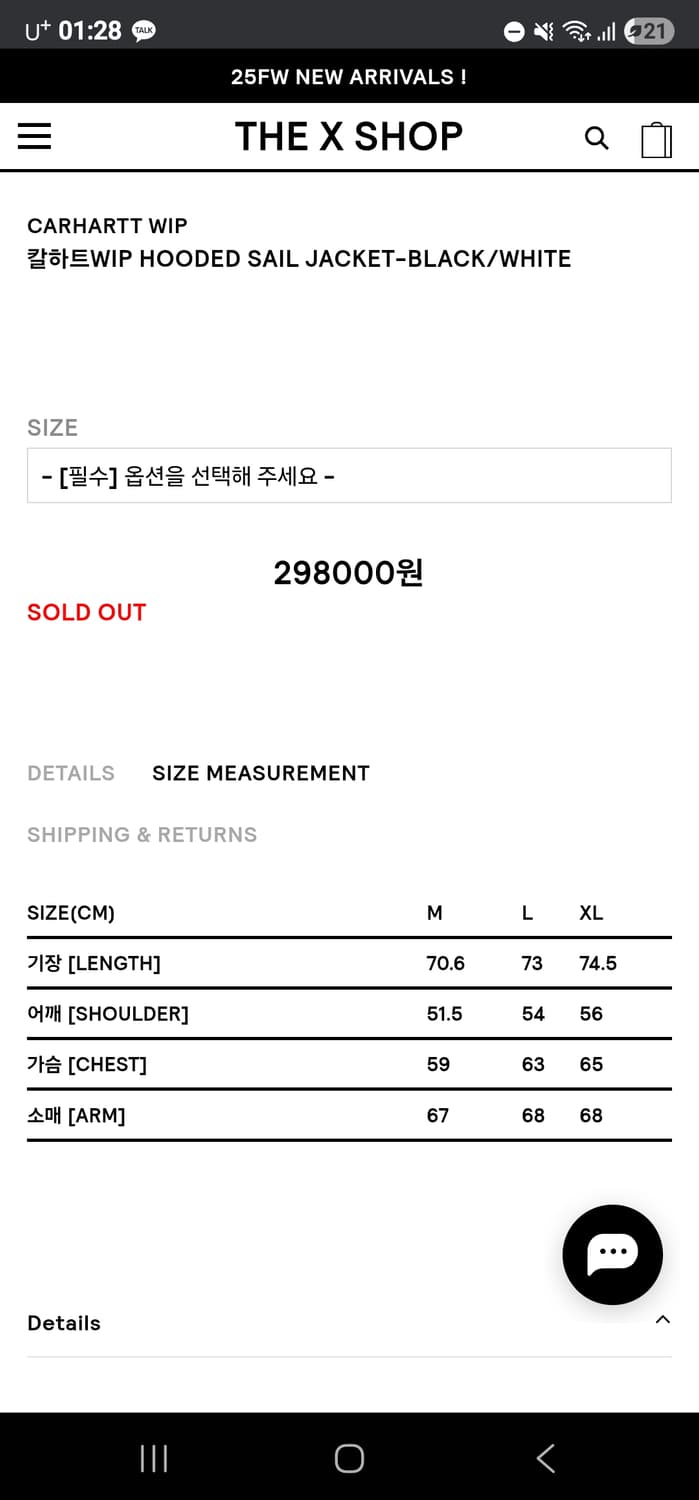Open the SHIPPING & RETURNS tab
This screenshot has height=1500, width=699.
[142, 835]
